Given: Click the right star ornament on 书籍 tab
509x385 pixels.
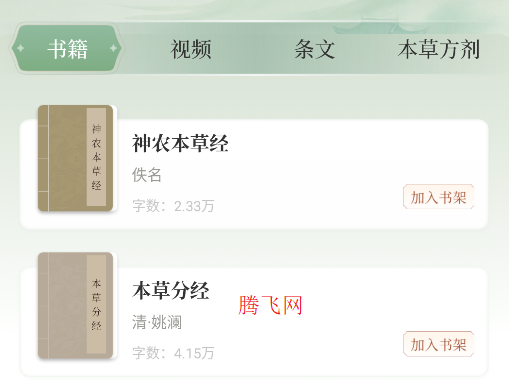Looking at the screenshot, I should coord(113,48).
